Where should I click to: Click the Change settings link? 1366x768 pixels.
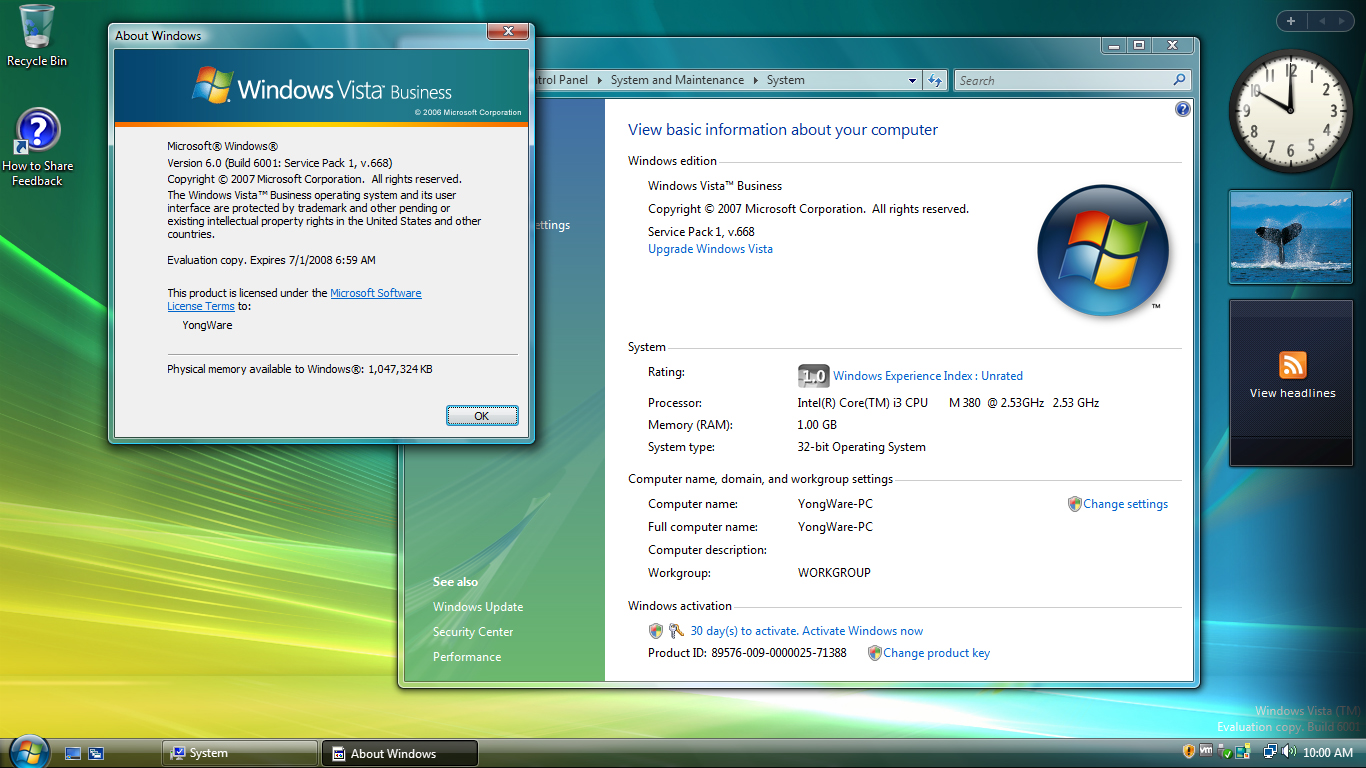coord(1125,504)
